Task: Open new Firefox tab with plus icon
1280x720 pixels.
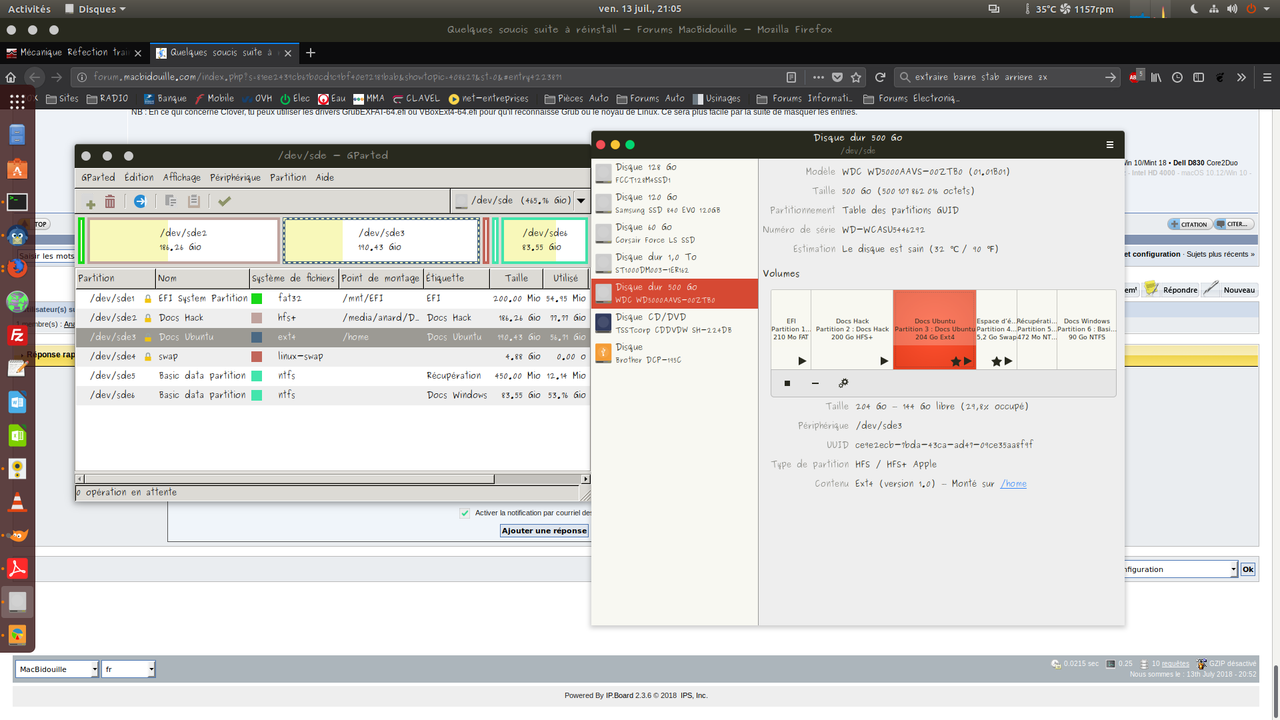Action: (311, 53)
